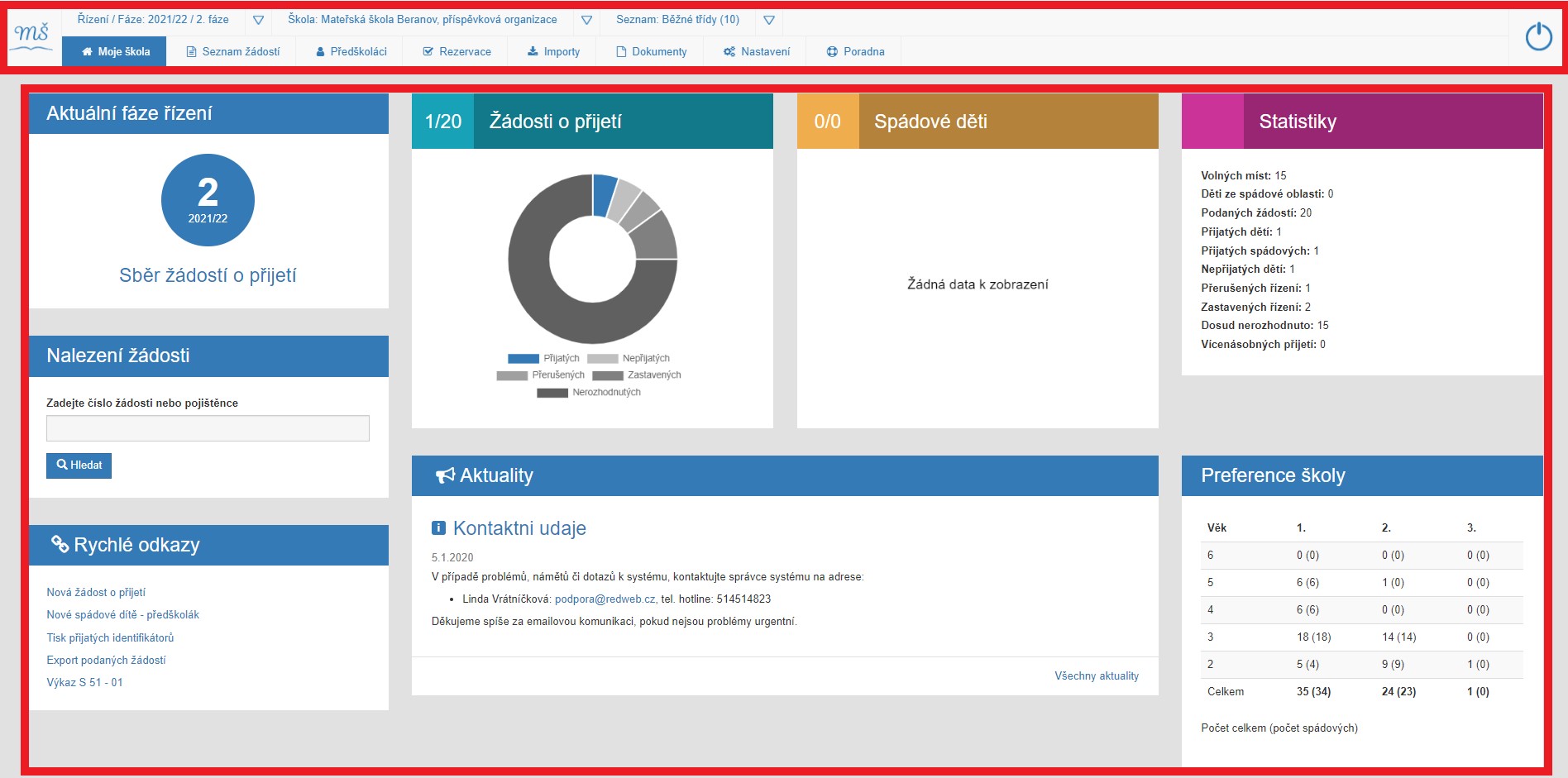Open the Importy menu

point(553,51)
